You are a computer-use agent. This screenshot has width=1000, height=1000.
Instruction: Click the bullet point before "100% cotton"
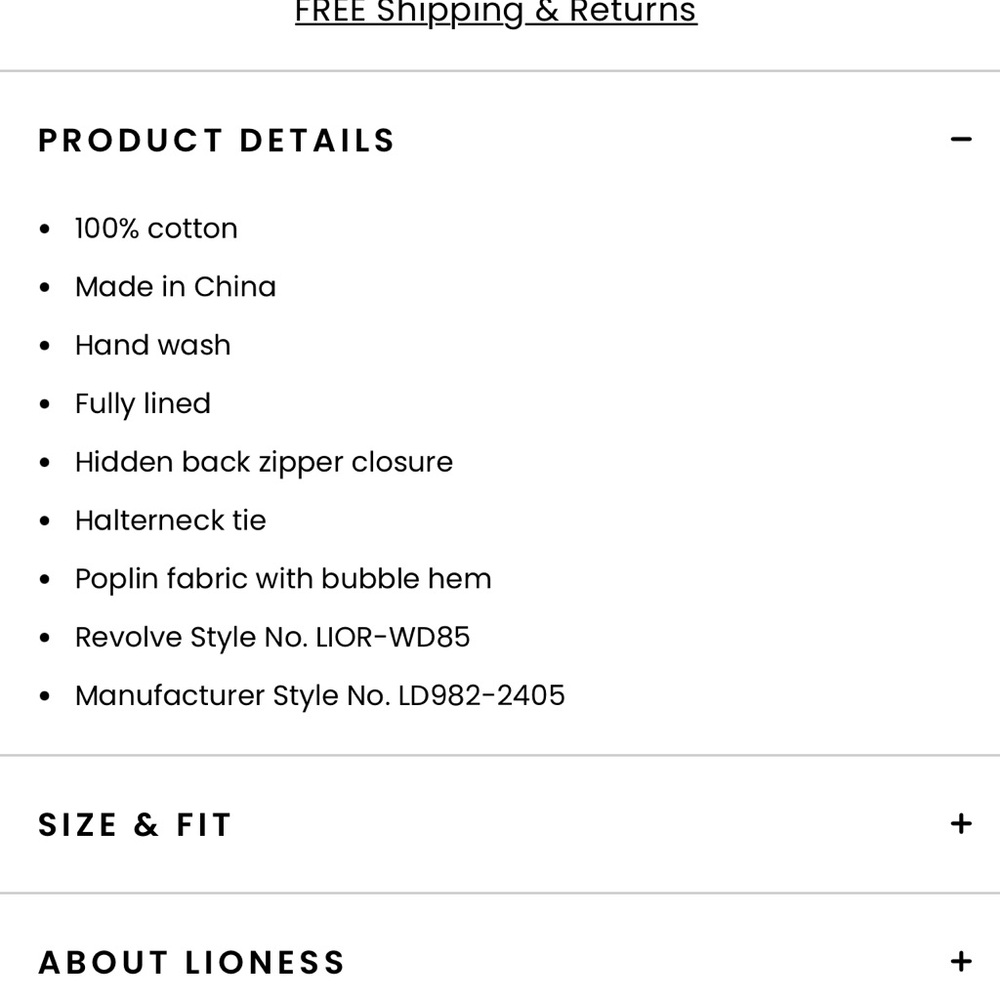44,230
